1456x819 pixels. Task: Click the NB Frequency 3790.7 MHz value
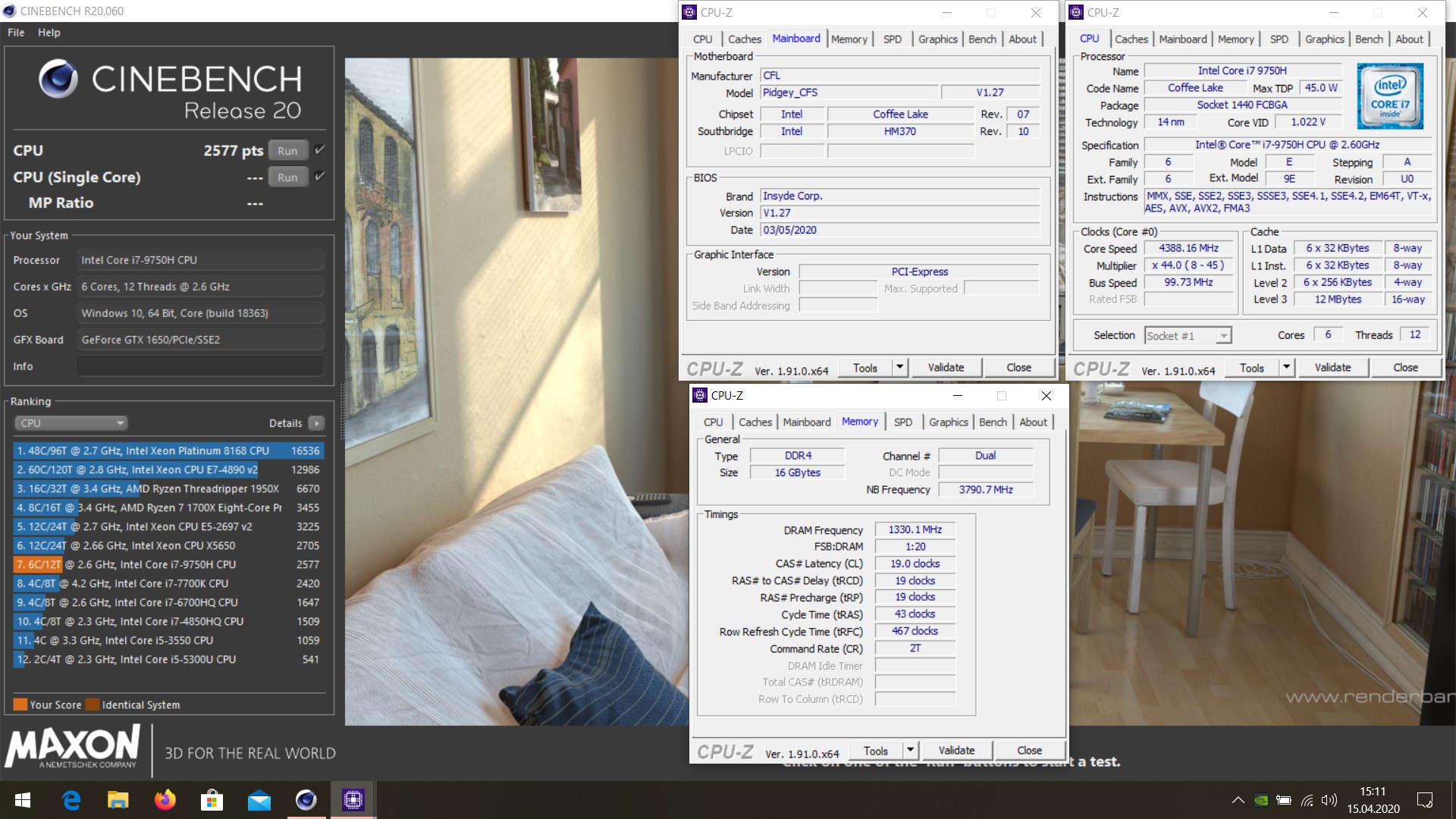[985, 489]
